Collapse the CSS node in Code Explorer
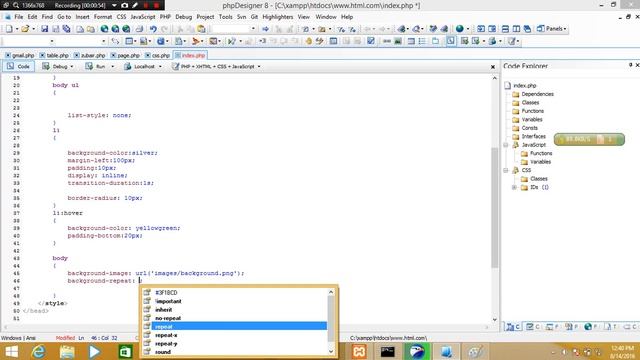Viewport: 640px width, 360px height. coord(506,170)
